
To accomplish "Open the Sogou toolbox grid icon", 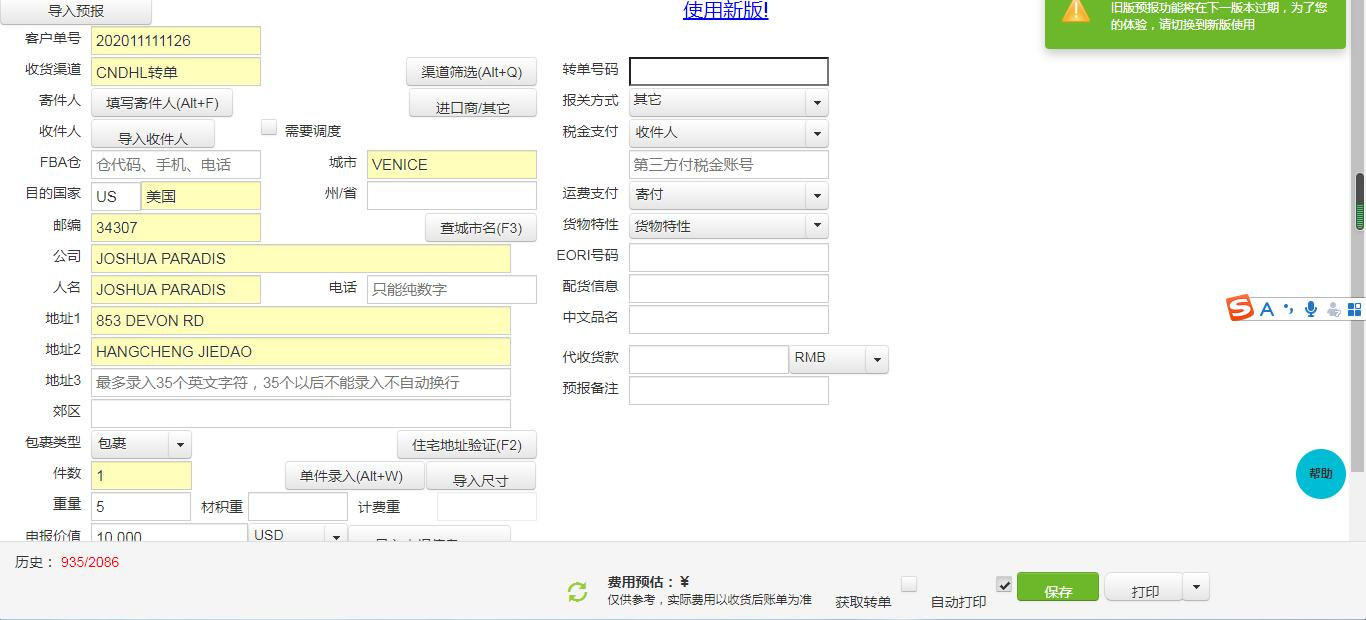I will point(1353,309).
